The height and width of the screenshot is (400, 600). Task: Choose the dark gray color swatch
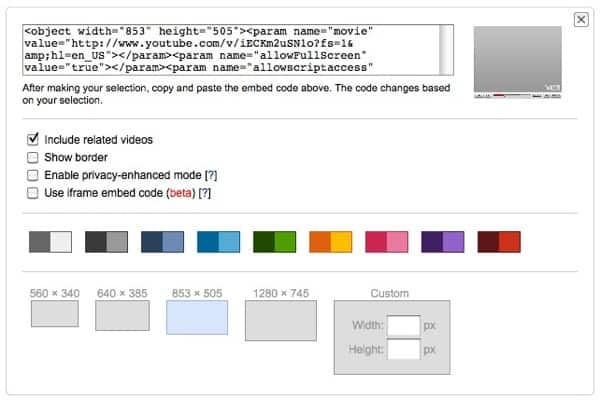point(106,242)
